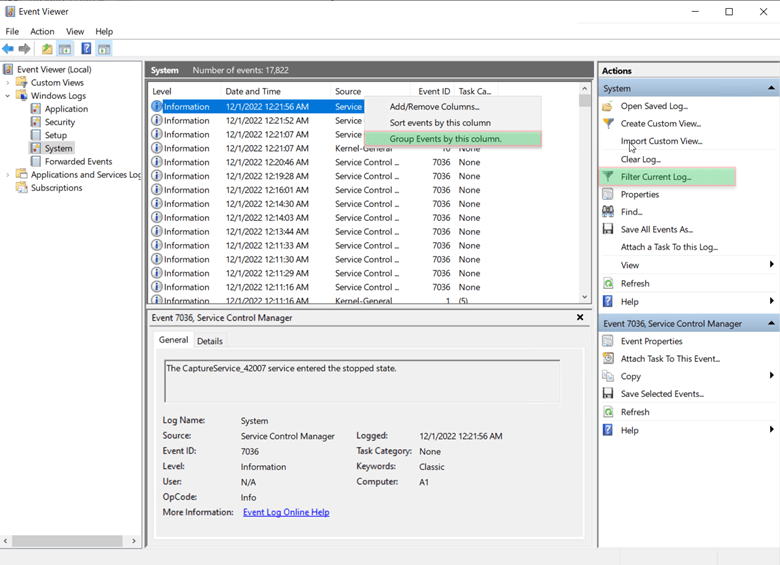Viewport: 780px width, 565px height.
Task: Click the Back arrow toolbar icon
Action: pos(8,49)
